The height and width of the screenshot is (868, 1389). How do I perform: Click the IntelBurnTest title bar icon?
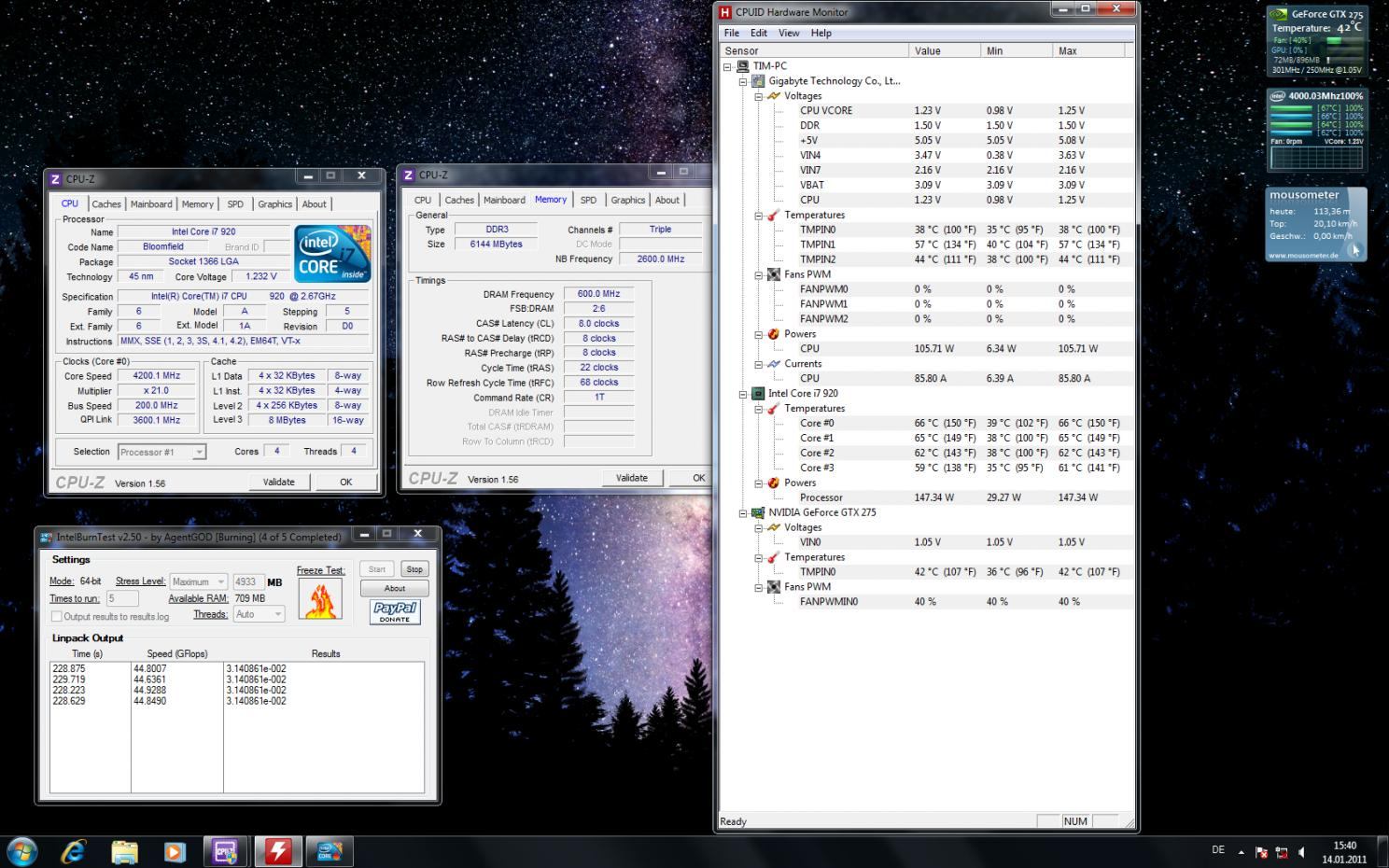click(47, 537)
